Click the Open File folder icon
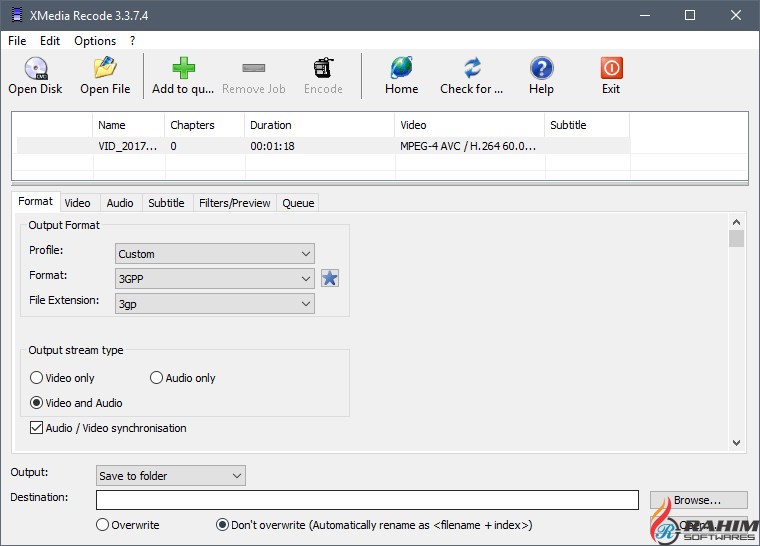Image resolution: width=760 pixels, height=546 pixels. pyautogui.click(x=105, y=69)
